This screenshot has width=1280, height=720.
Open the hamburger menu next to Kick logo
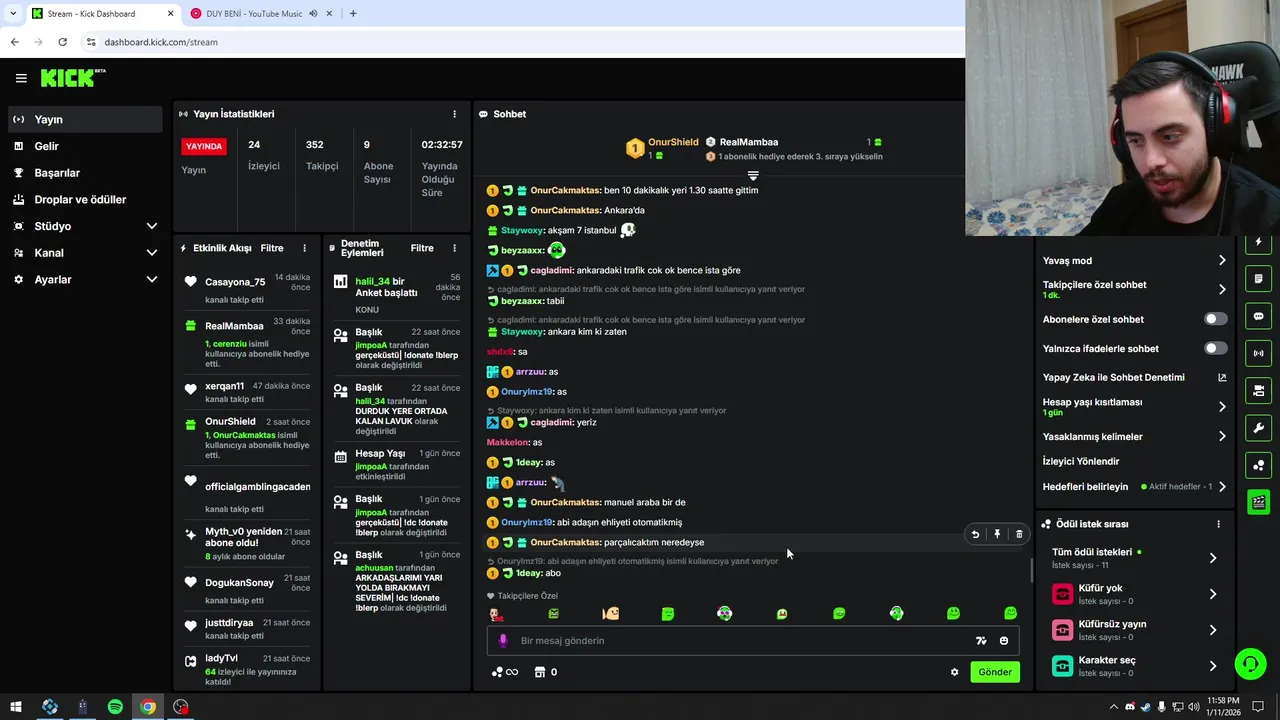[x=21, y=78]
